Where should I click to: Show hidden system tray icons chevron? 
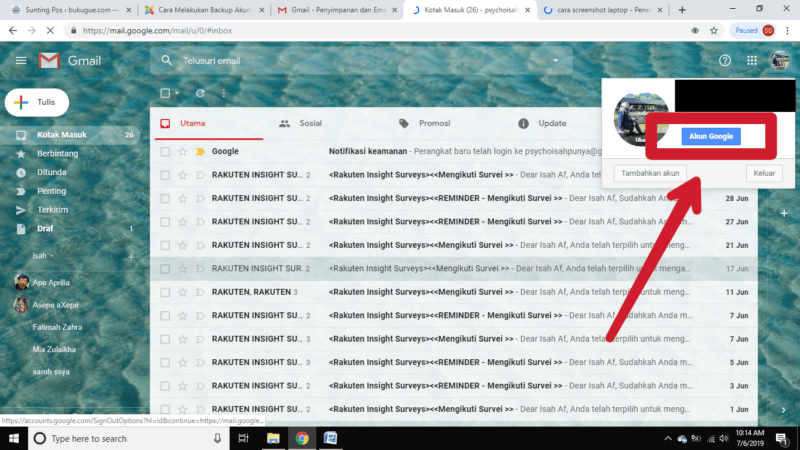(668, 438)
